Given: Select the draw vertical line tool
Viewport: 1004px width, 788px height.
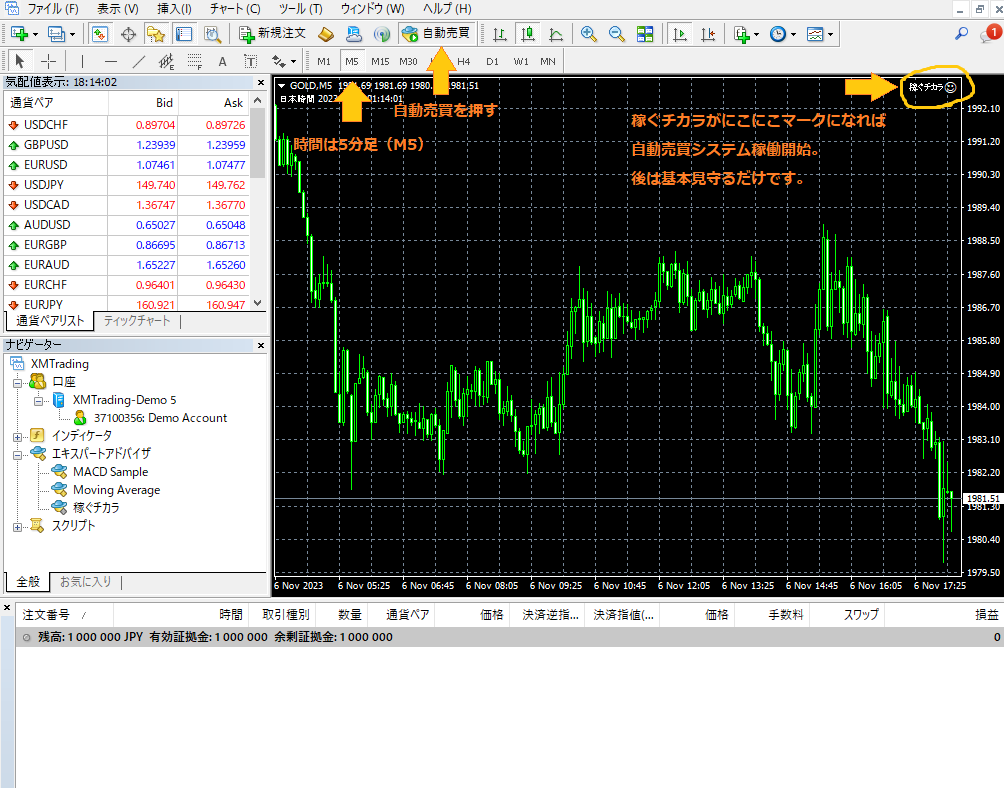Looking at the screenshot, I should pyautogui.click(x=83, y=61).
